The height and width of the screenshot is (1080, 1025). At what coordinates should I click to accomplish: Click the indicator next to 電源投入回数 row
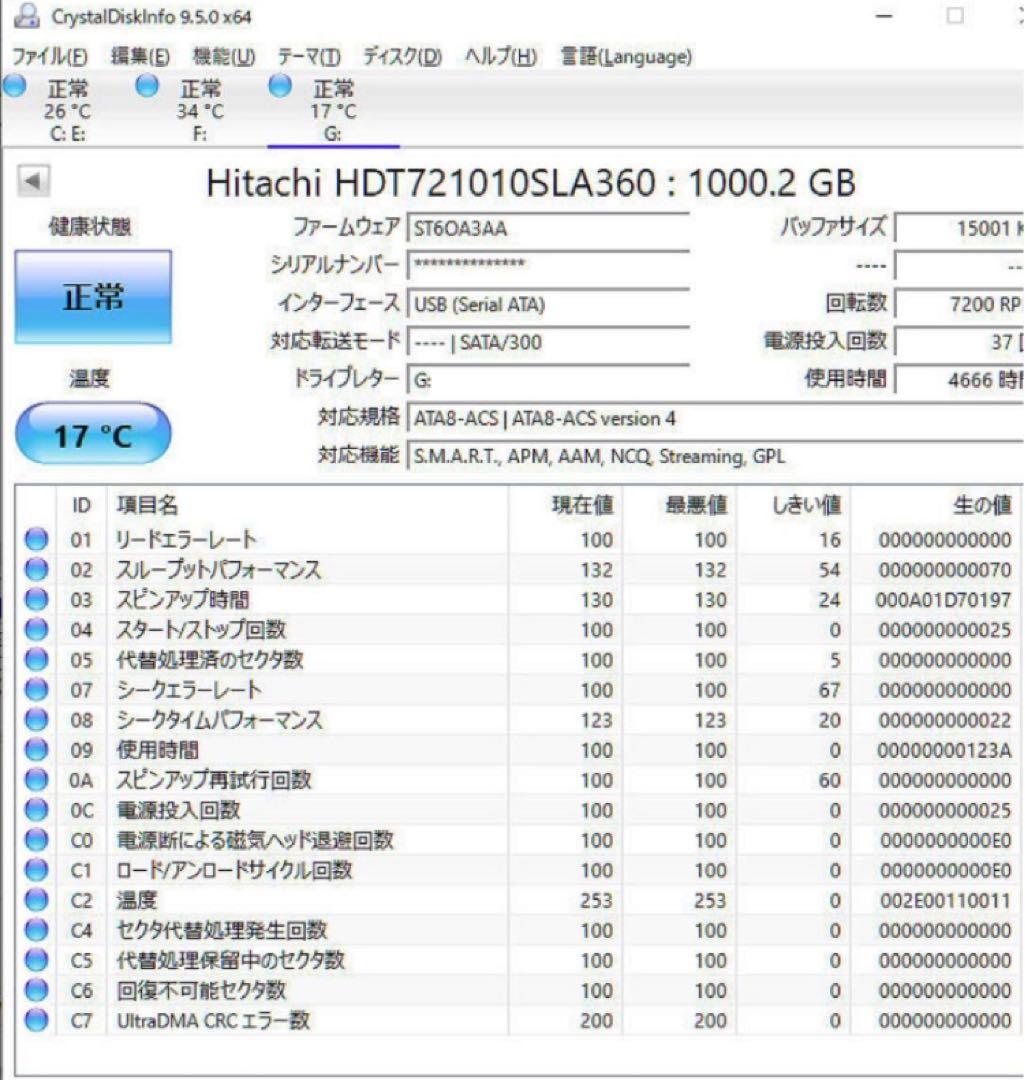tap(36, 811)
